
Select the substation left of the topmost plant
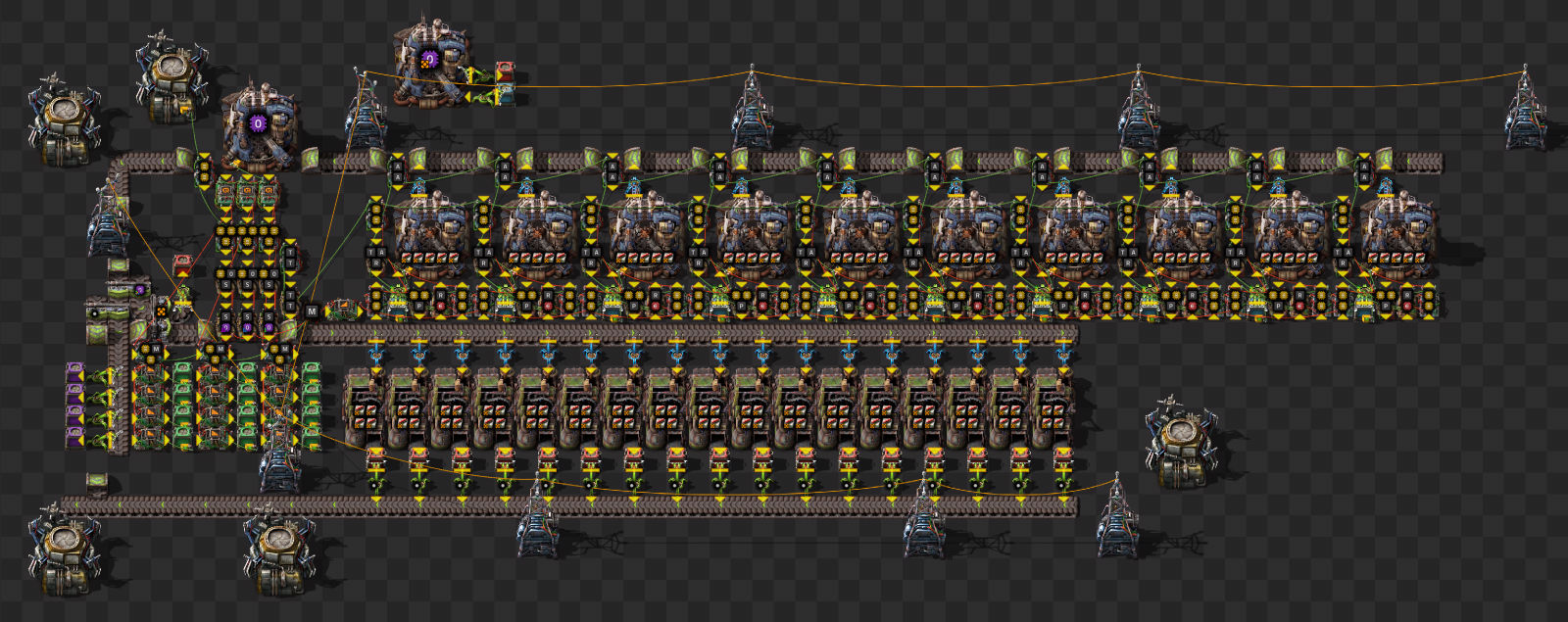coord(367,110)
